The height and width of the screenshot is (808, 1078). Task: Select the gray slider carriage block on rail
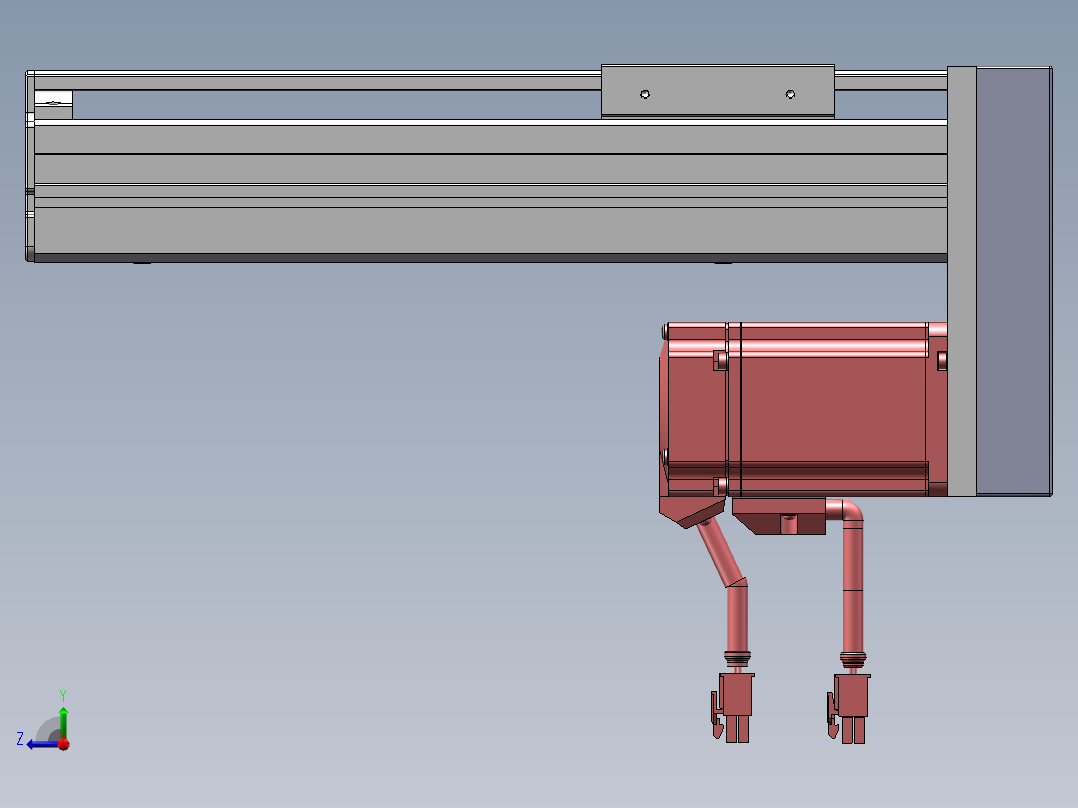pyautogui.click(x=718, y=91)
